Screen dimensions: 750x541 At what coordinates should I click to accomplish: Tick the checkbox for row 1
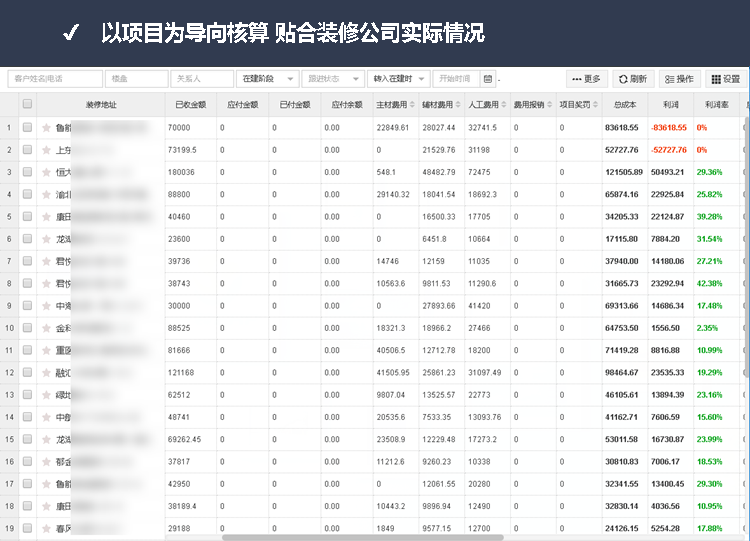(27, 127)
